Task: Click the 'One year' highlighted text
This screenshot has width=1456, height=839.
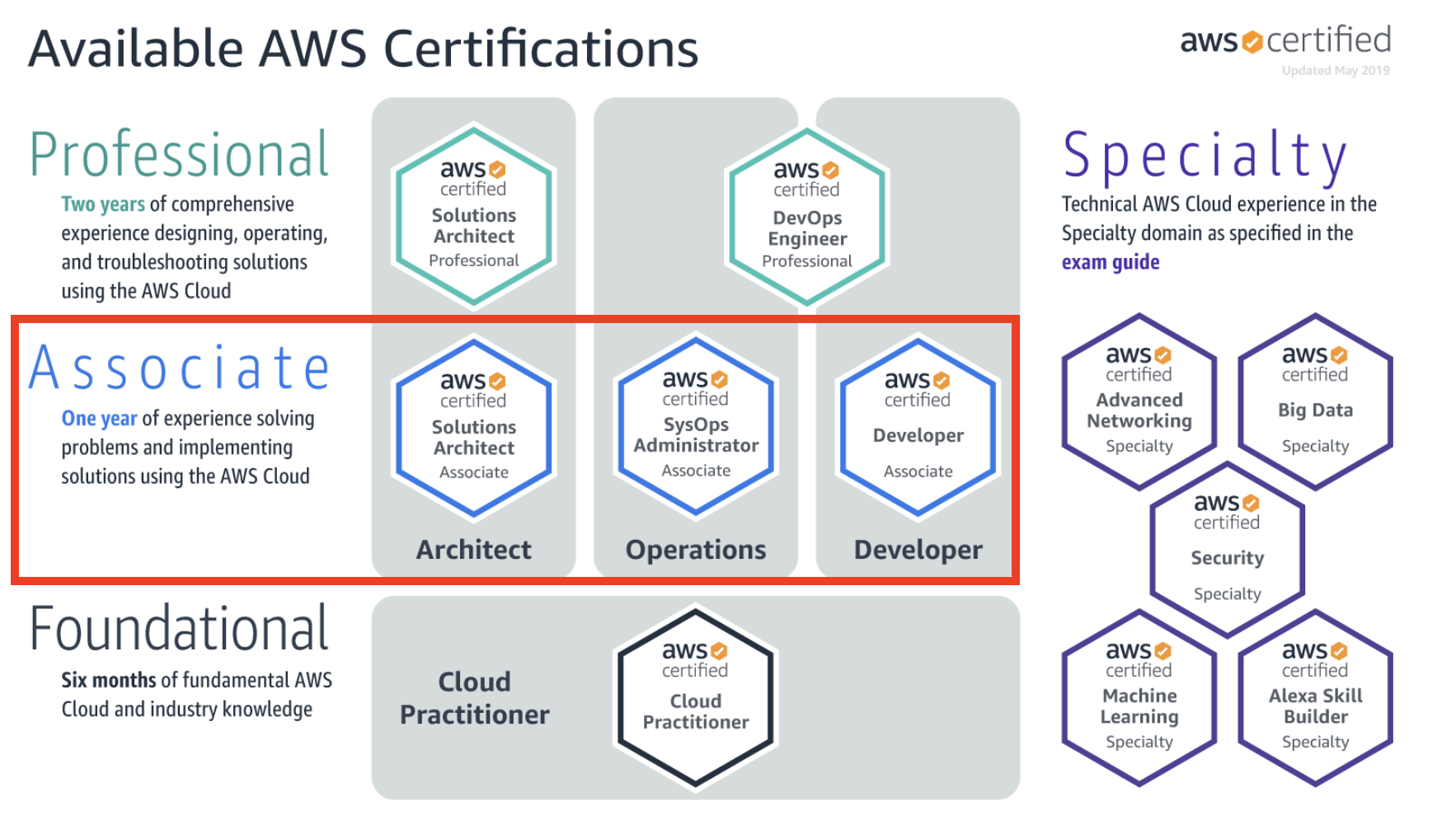Action: point(99,419)
